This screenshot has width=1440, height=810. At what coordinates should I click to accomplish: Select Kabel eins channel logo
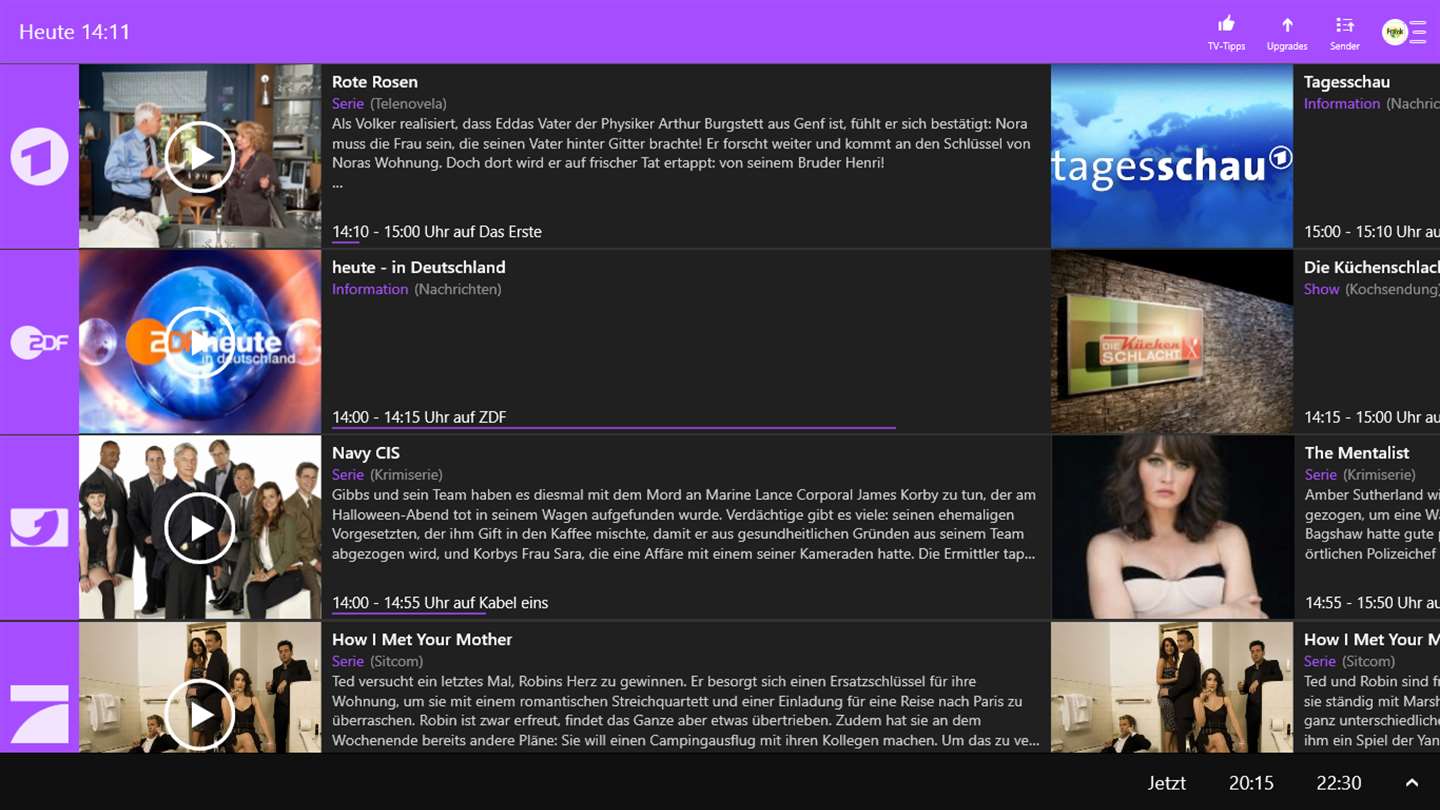pos(39,528)
